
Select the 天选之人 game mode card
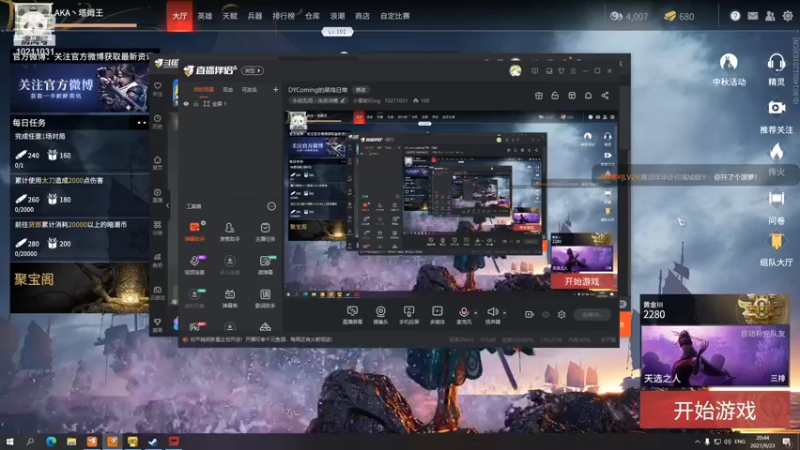point(714,356)
